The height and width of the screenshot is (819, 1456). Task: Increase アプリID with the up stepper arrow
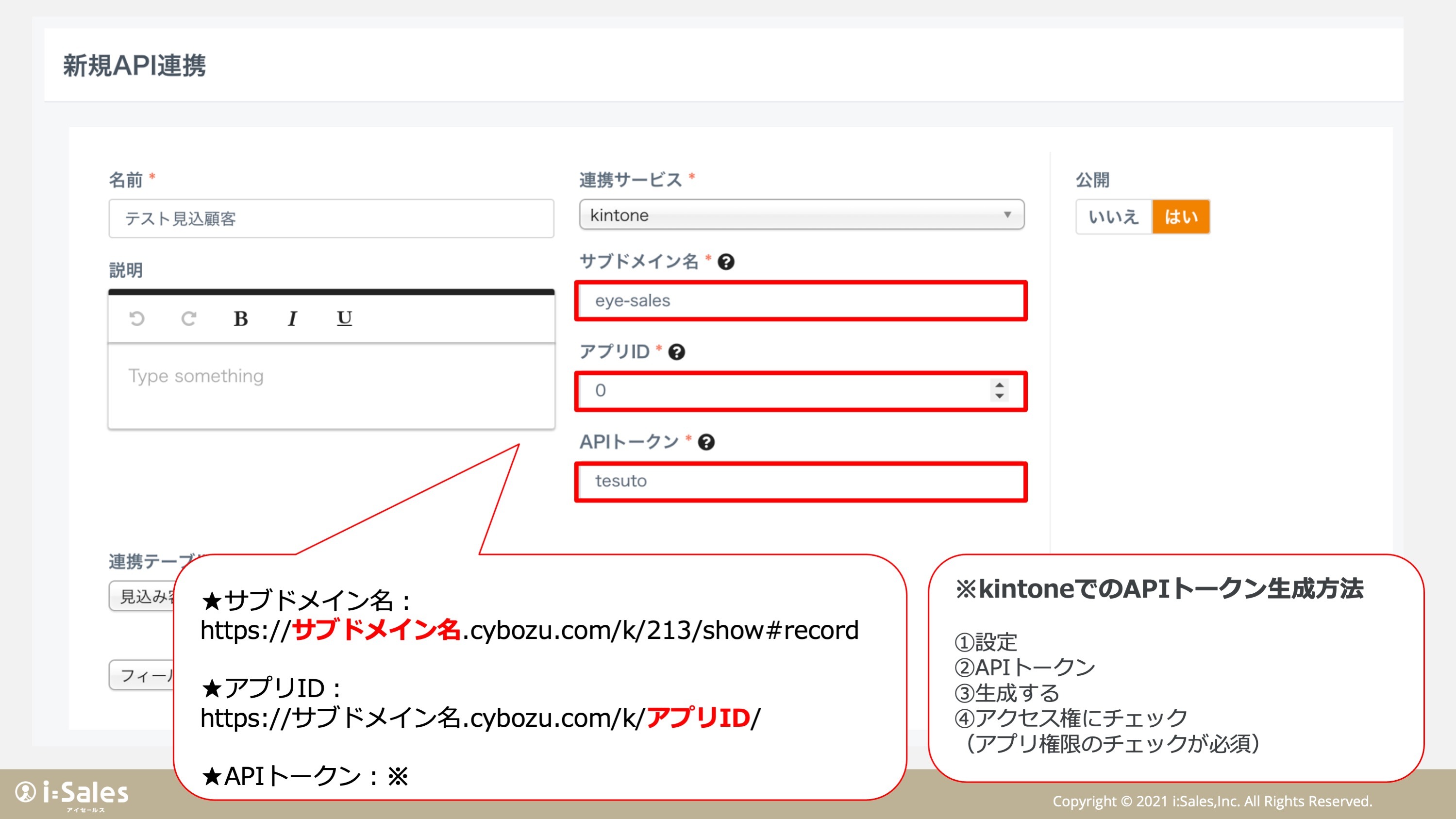point(999,385)
